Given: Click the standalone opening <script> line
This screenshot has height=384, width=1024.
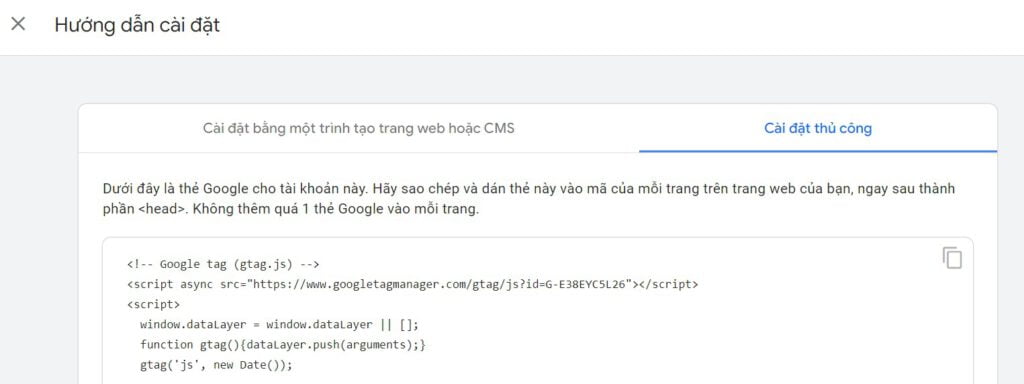Looking at the screenshot, I should (153, 304).
